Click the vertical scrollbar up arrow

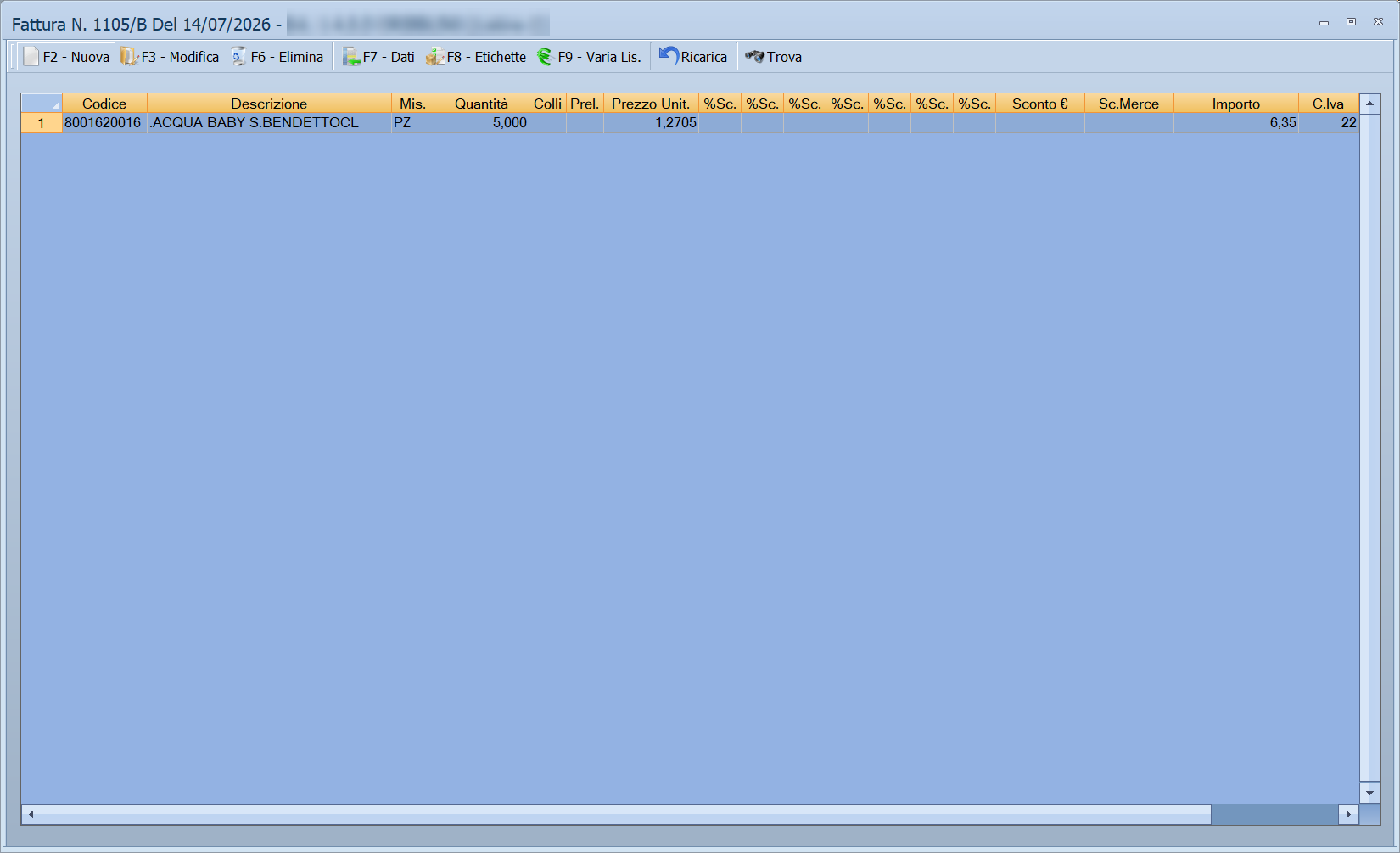(1369, 104)
